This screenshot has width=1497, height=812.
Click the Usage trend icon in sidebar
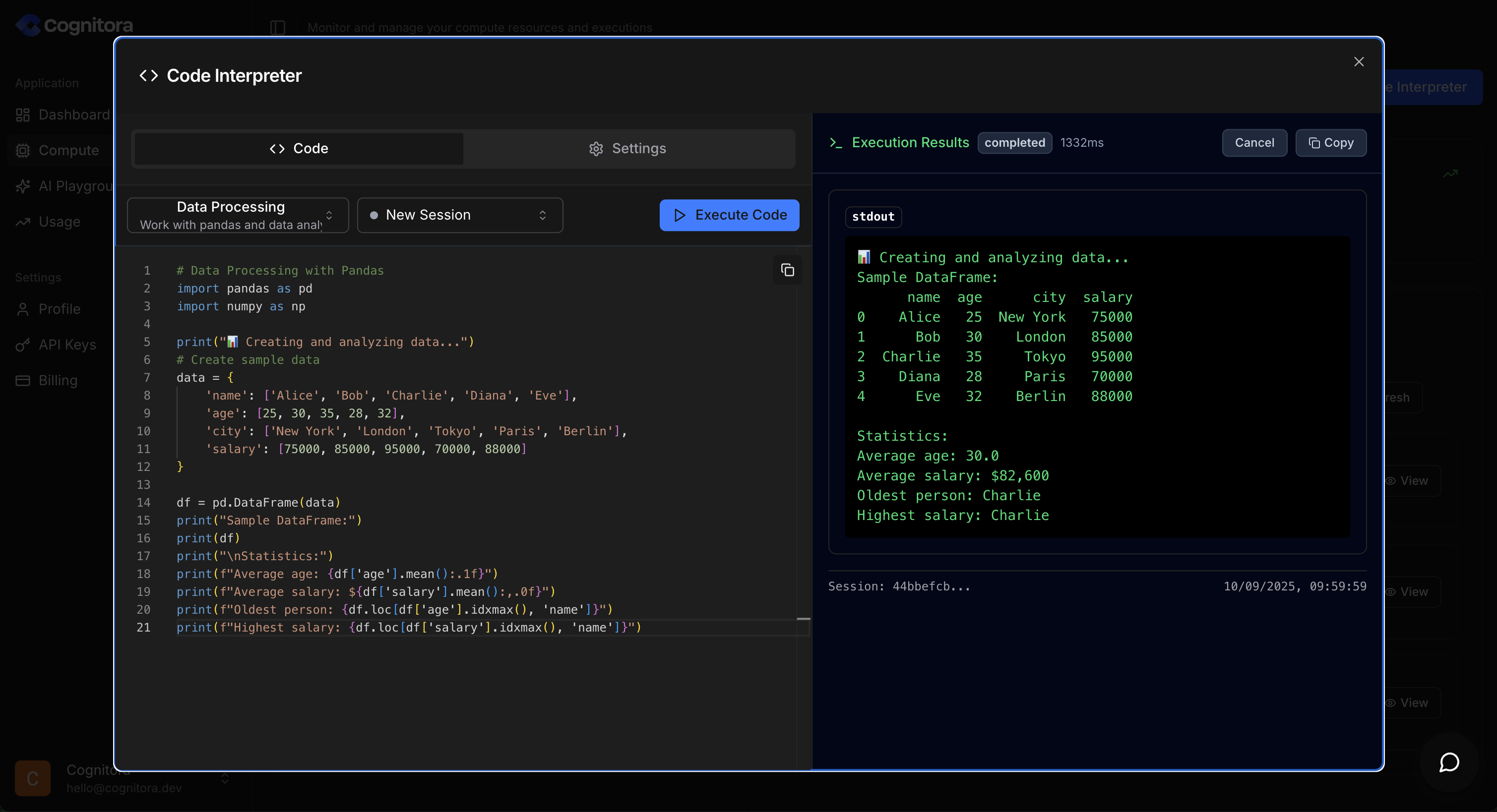coord(23,222)
